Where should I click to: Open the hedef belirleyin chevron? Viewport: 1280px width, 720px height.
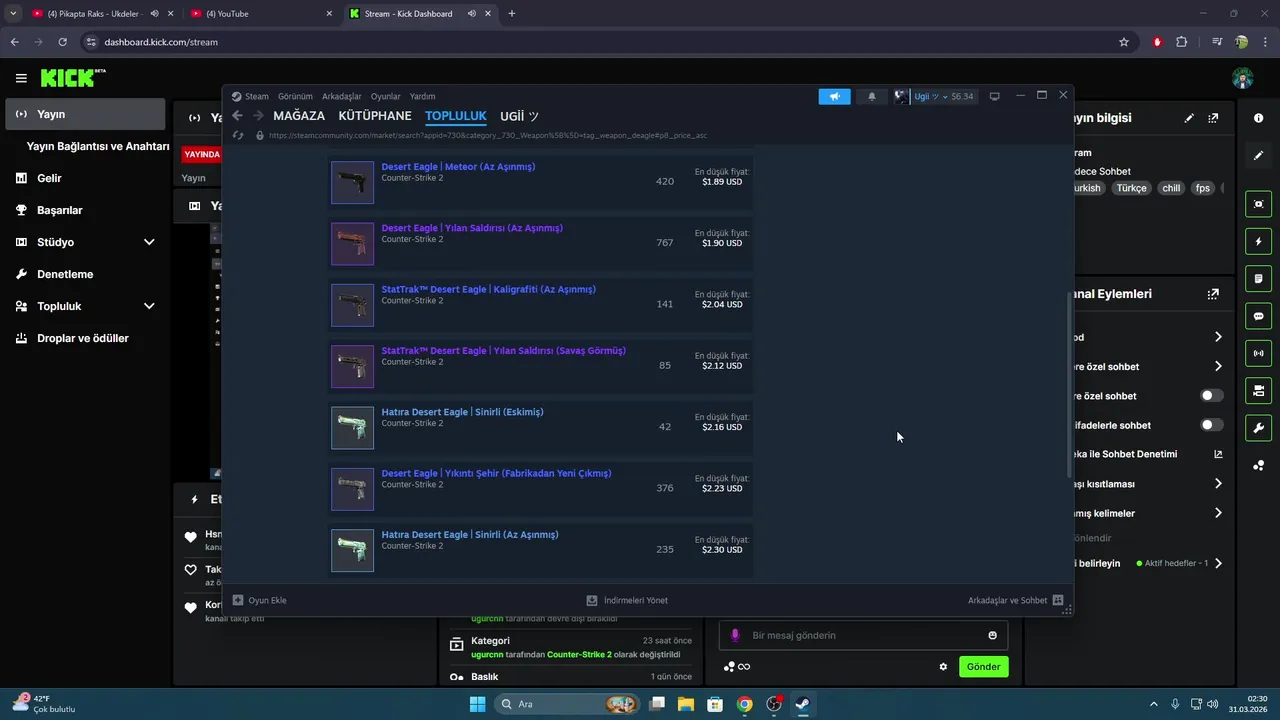(1218, 563)
